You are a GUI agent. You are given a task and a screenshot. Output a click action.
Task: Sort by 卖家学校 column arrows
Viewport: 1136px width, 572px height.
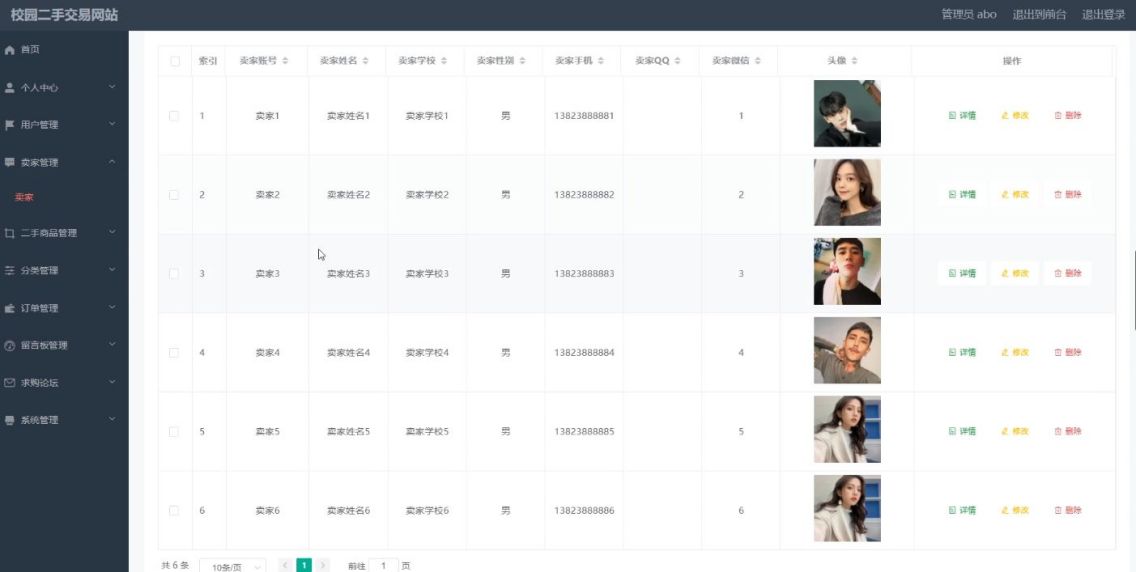pos(443,61)
